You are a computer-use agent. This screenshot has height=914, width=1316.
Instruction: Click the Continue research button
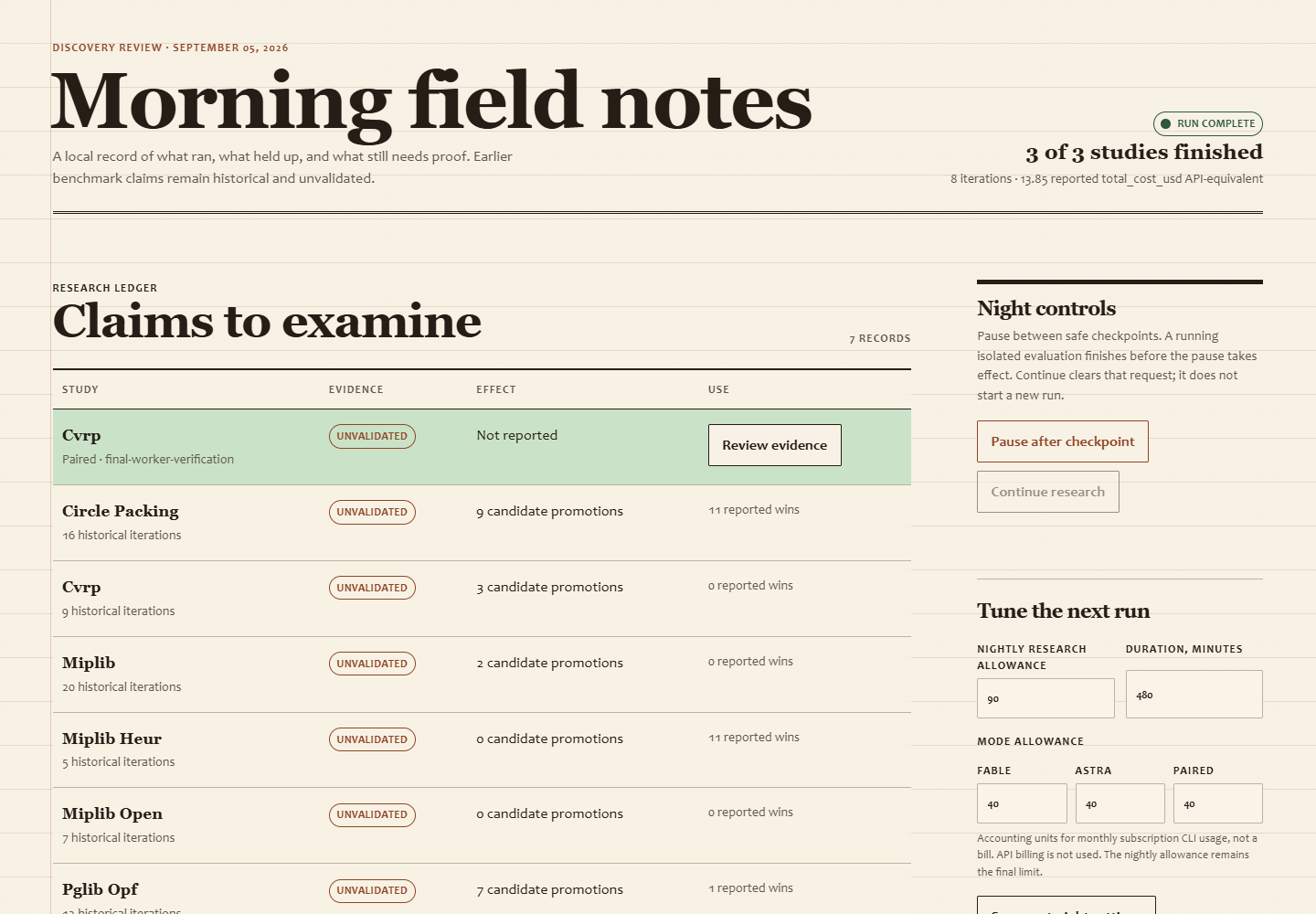point(1047,492)
